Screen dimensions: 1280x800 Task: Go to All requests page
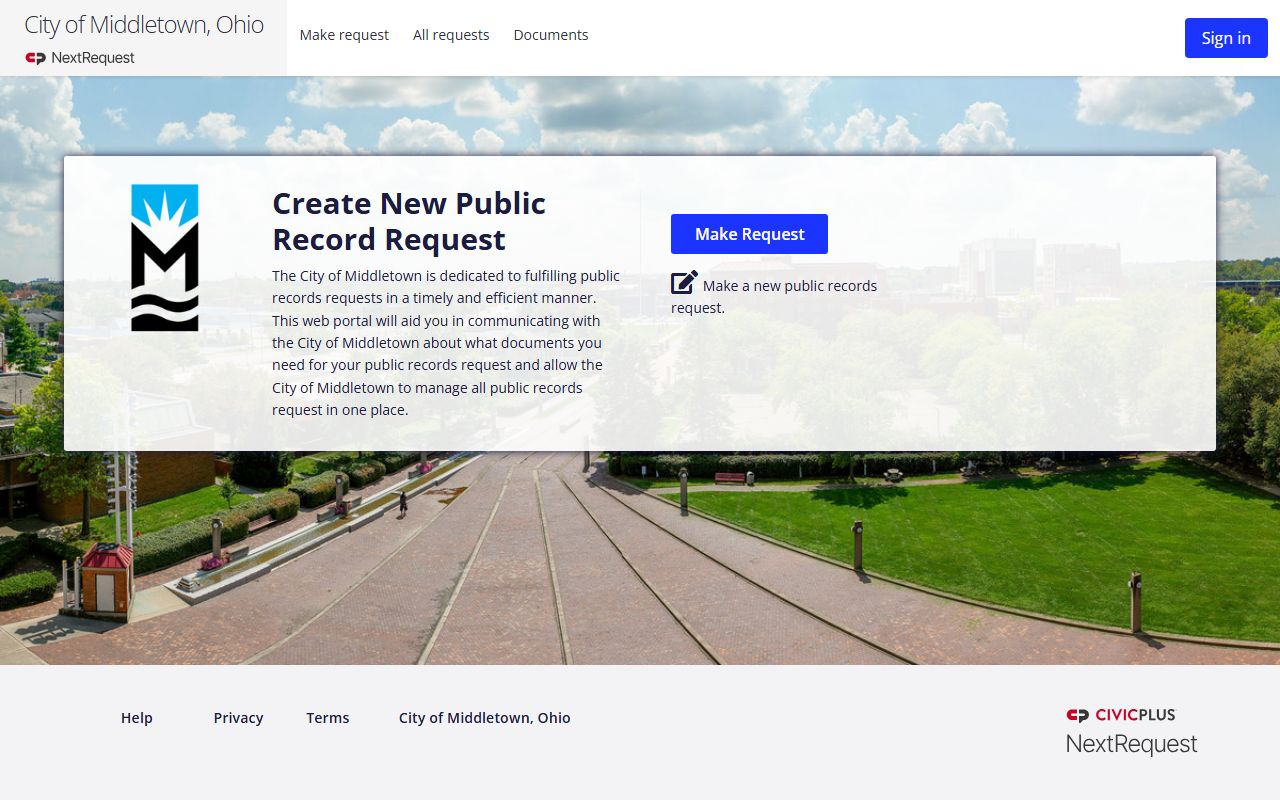(451, 35)
